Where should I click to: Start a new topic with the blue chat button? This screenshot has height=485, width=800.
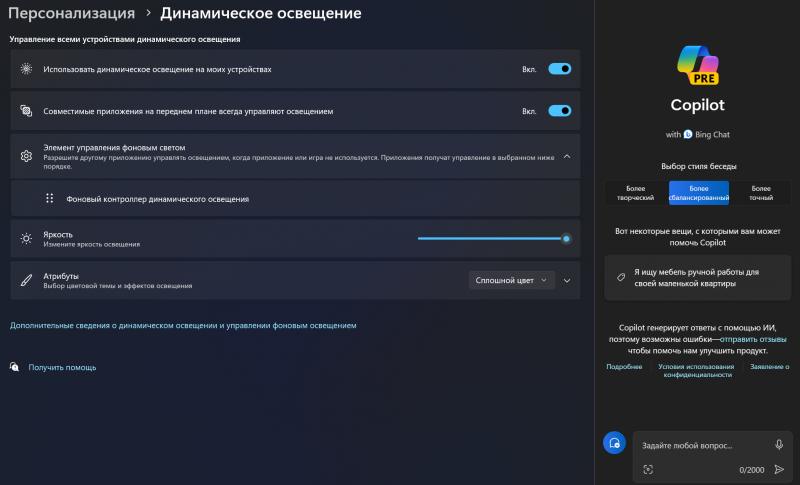pyautogui.click(x=614, y=443)
